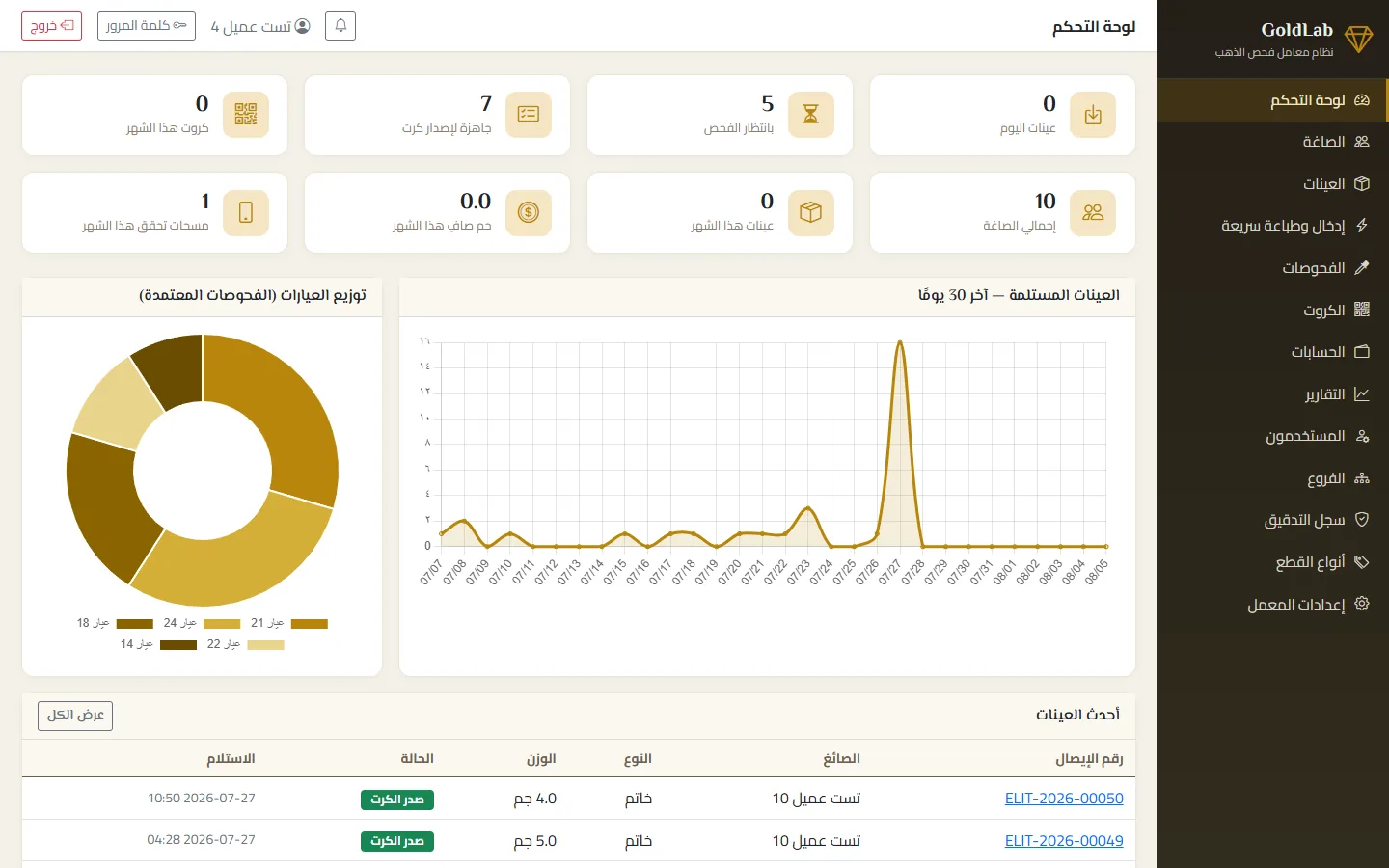Open the التقارير reports chart icon
This screenshot has height=868, width=1389.
tap(1362, 394)
